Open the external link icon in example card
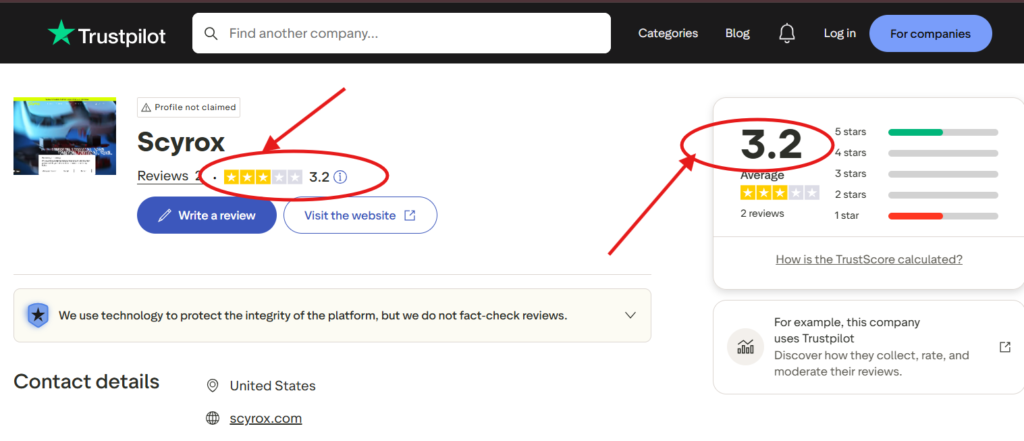 click(x=1005, y=347)
